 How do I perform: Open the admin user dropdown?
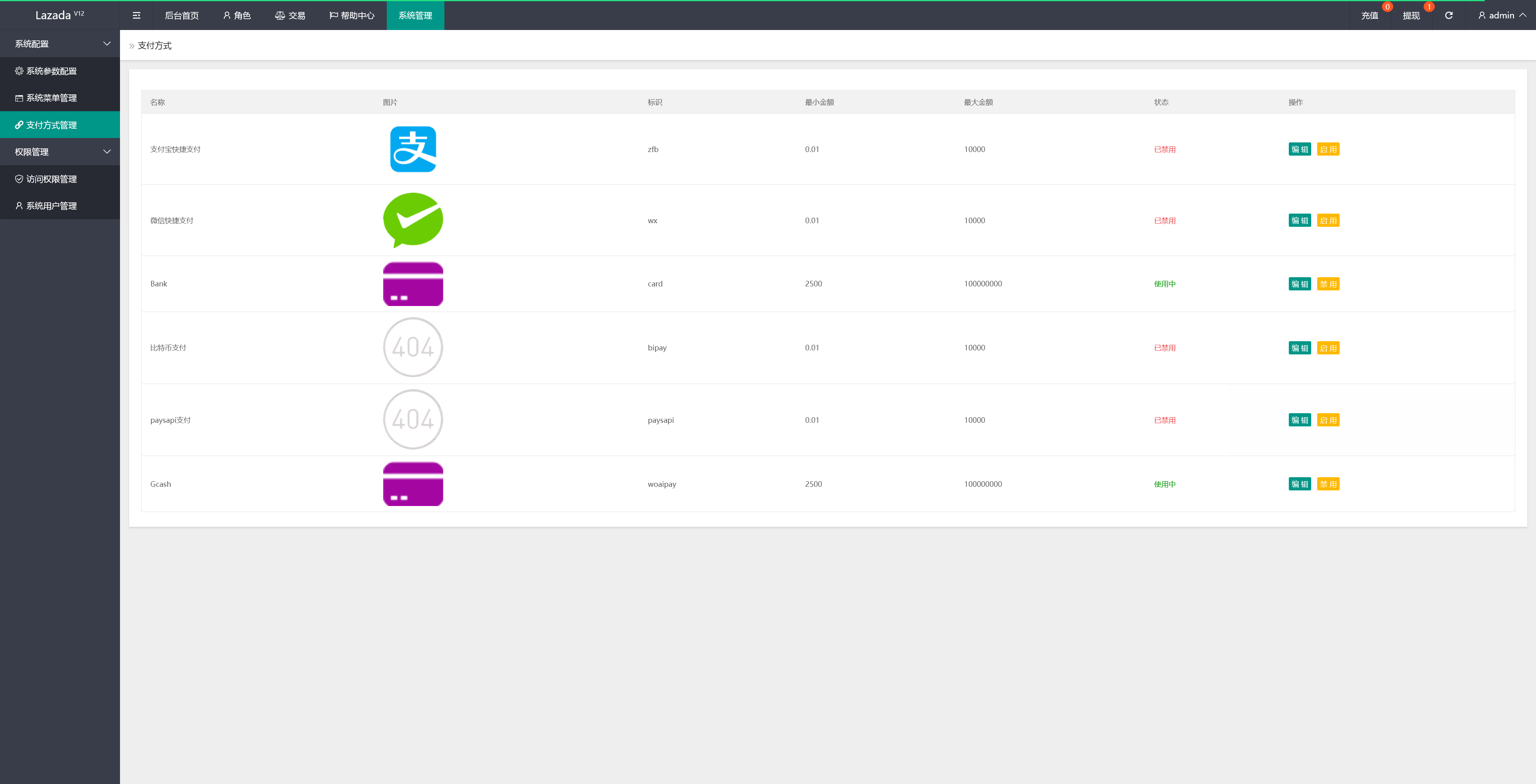(x=1502, y=16)
